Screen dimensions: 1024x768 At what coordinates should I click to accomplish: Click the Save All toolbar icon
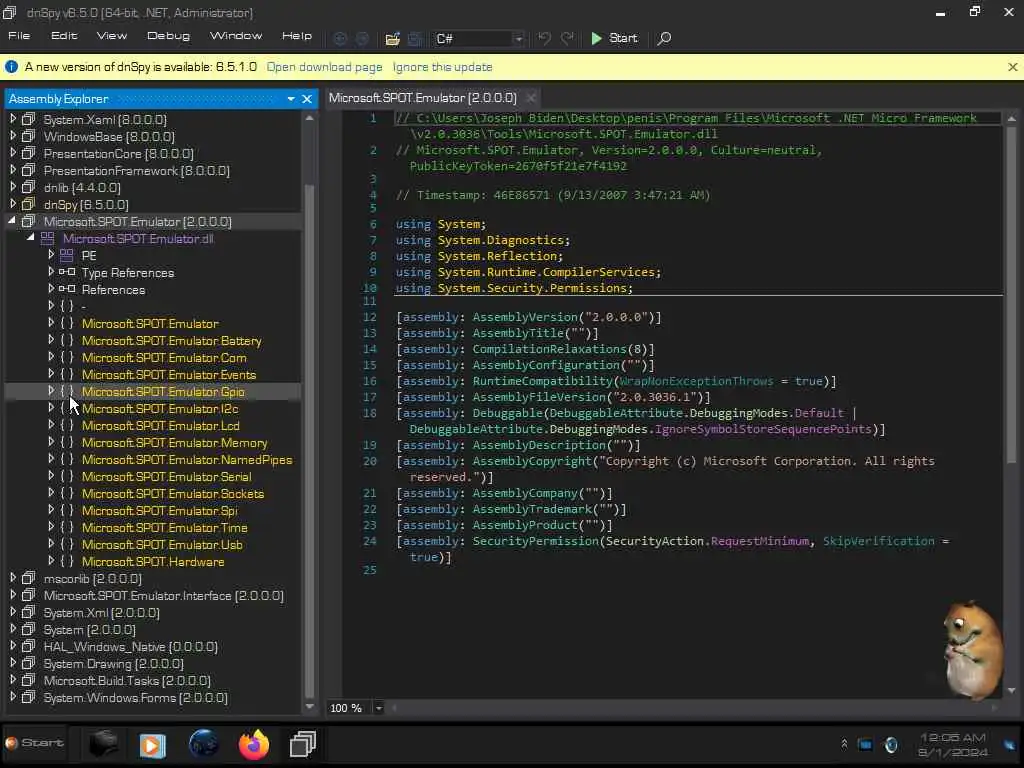414,39
